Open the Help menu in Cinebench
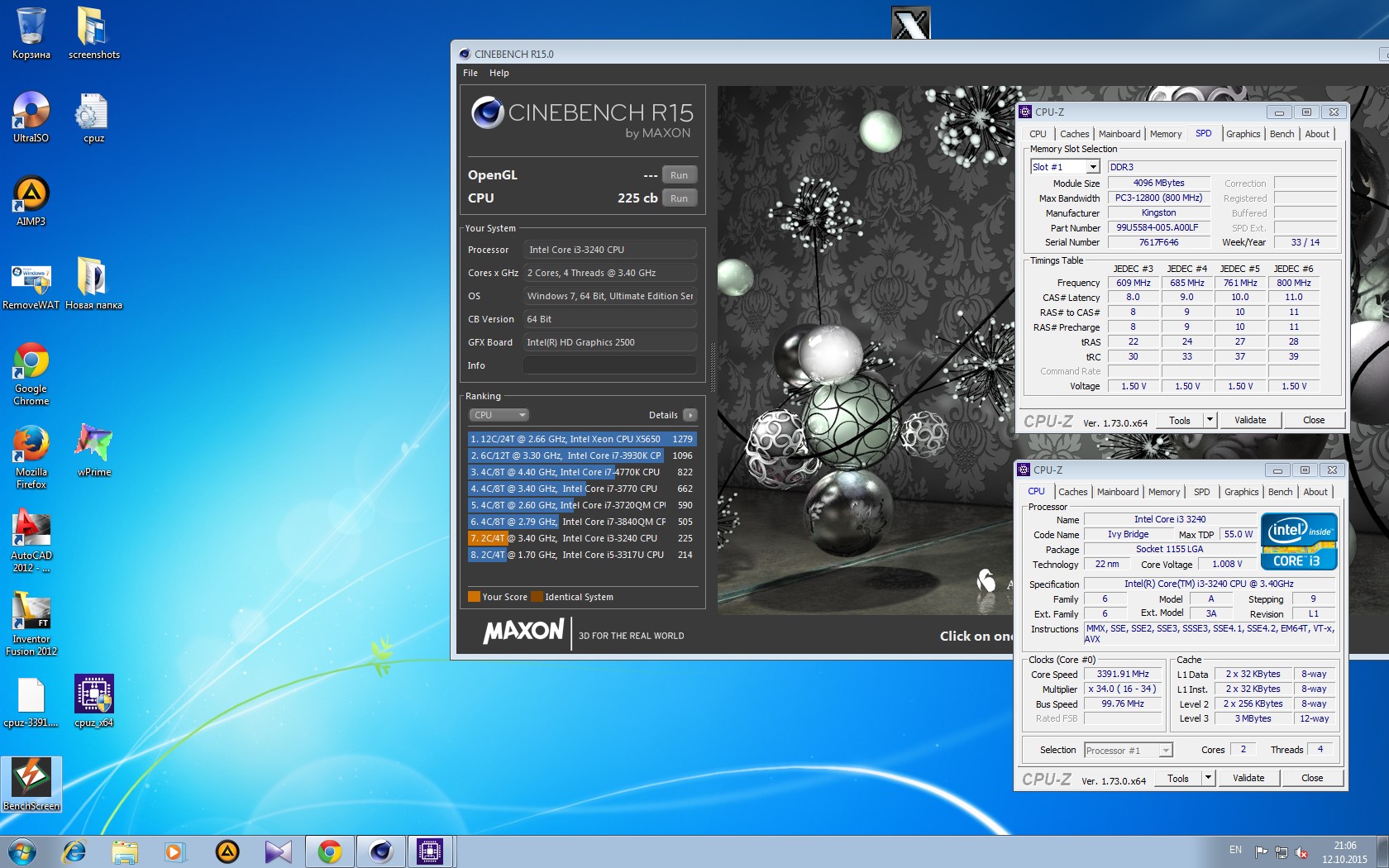1389x868 pixels. pos(499,73)
